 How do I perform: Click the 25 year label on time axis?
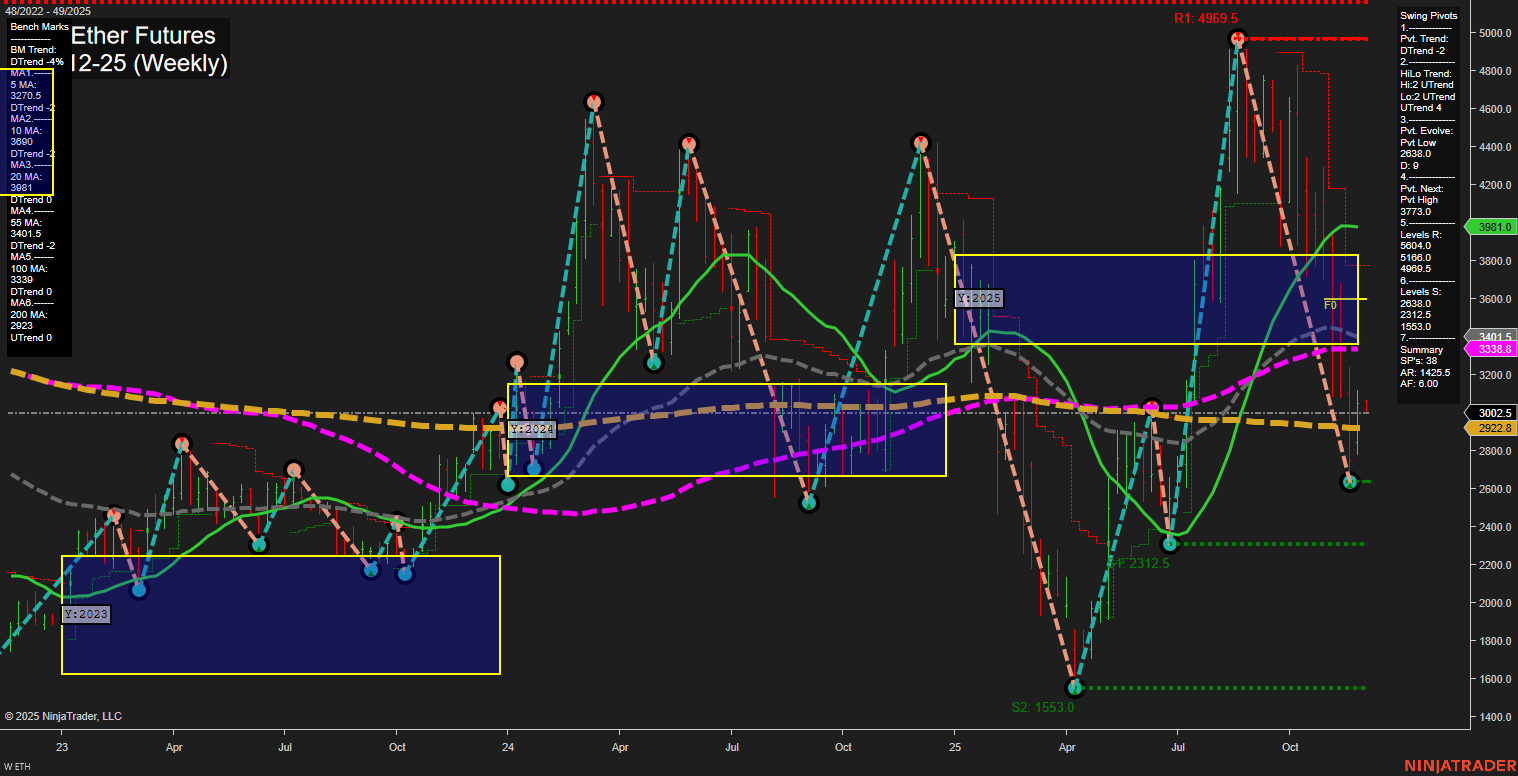point(955,747)
